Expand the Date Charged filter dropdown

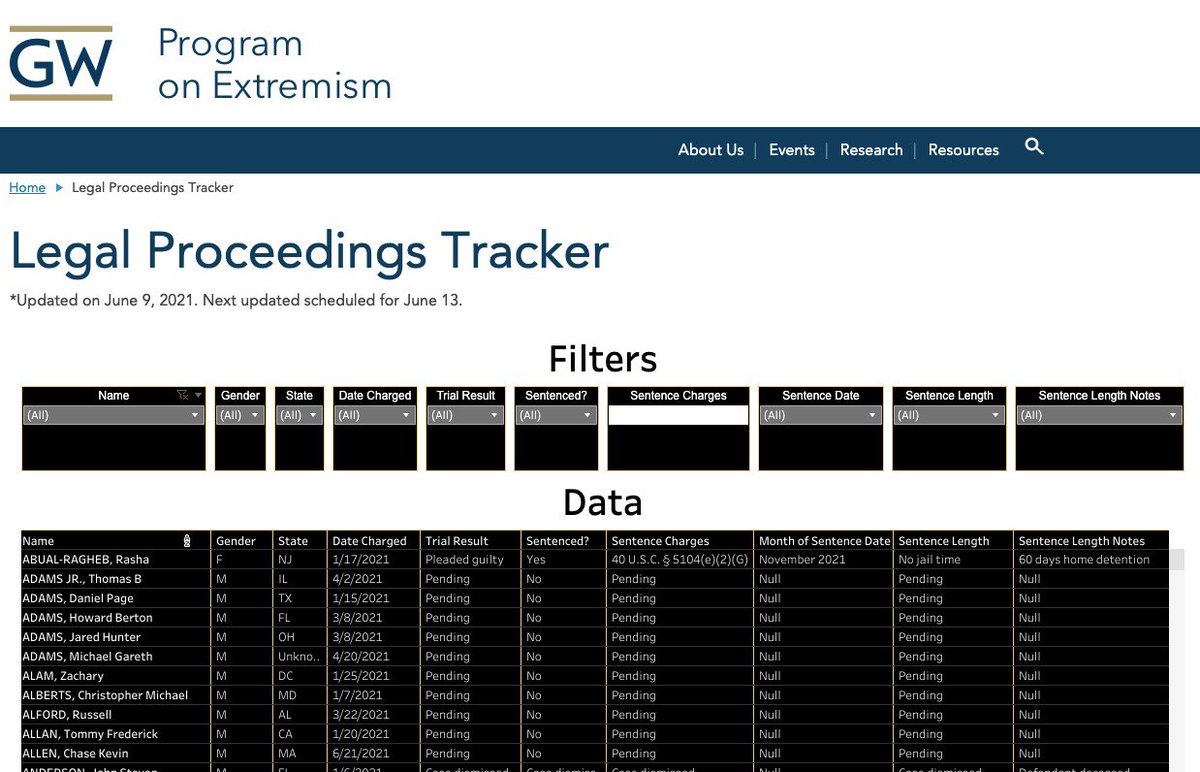coord(408,415)
